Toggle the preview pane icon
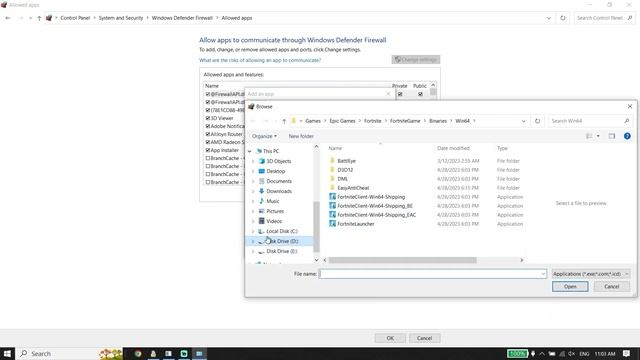640x360 pixels. [611, 136]
